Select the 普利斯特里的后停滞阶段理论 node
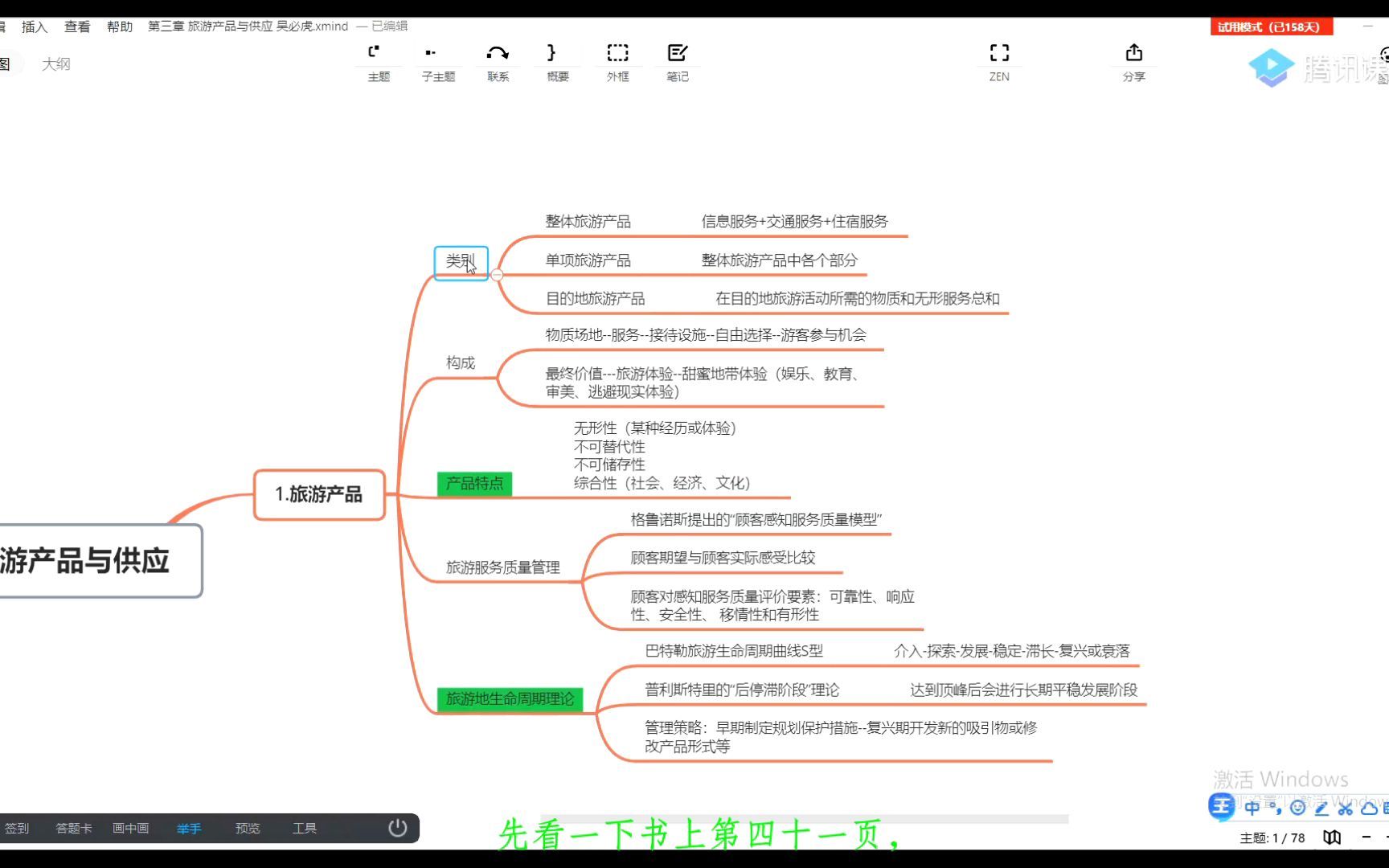 (x=741, y=690)
